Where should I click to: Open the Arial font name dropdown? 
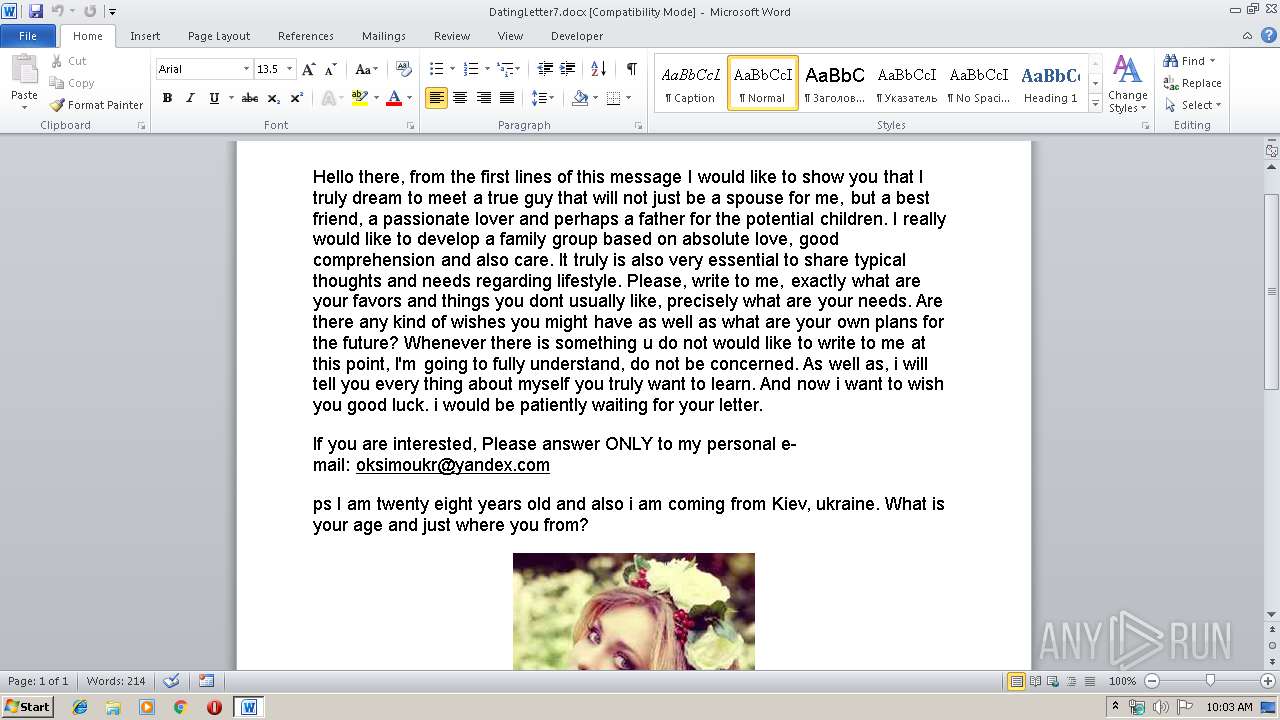tap(246, 69)
